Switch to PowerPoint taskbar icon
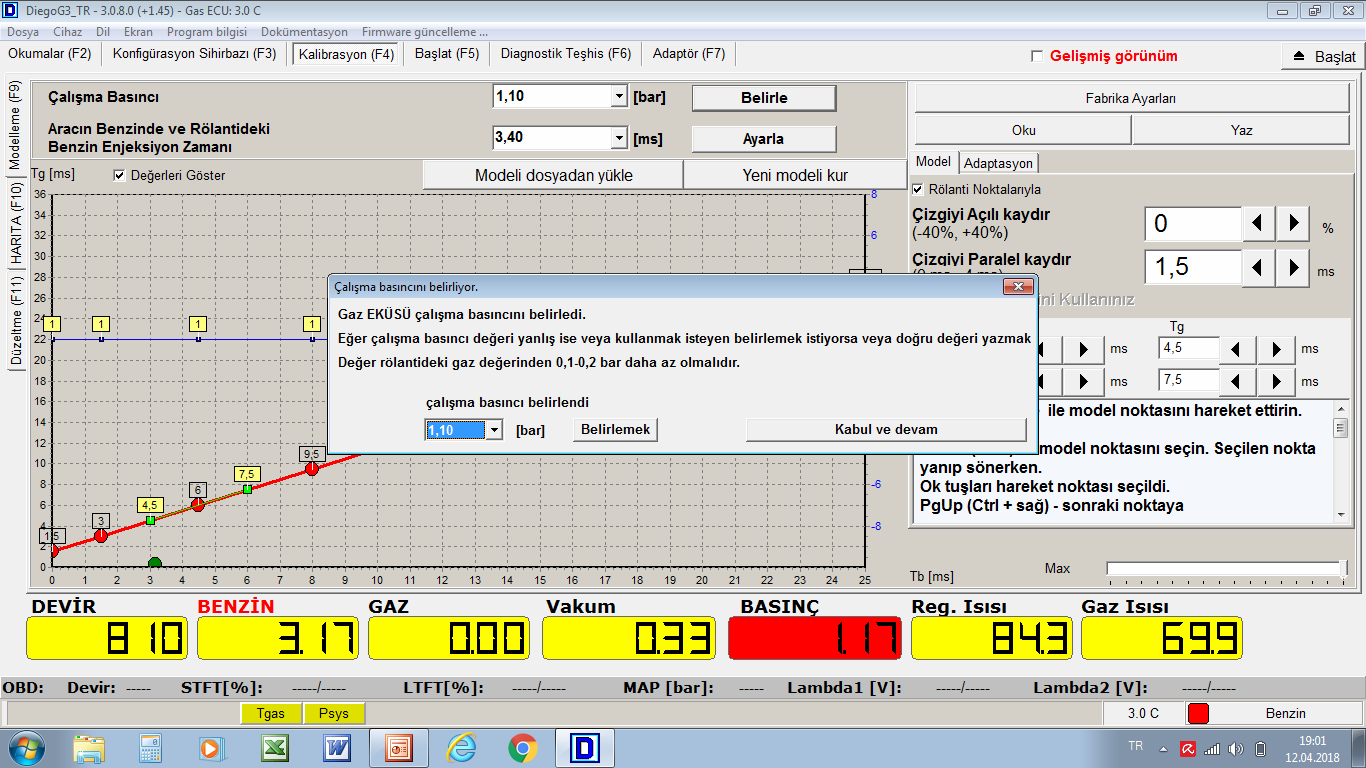The image size is (1366, 768). click(399, 748)
